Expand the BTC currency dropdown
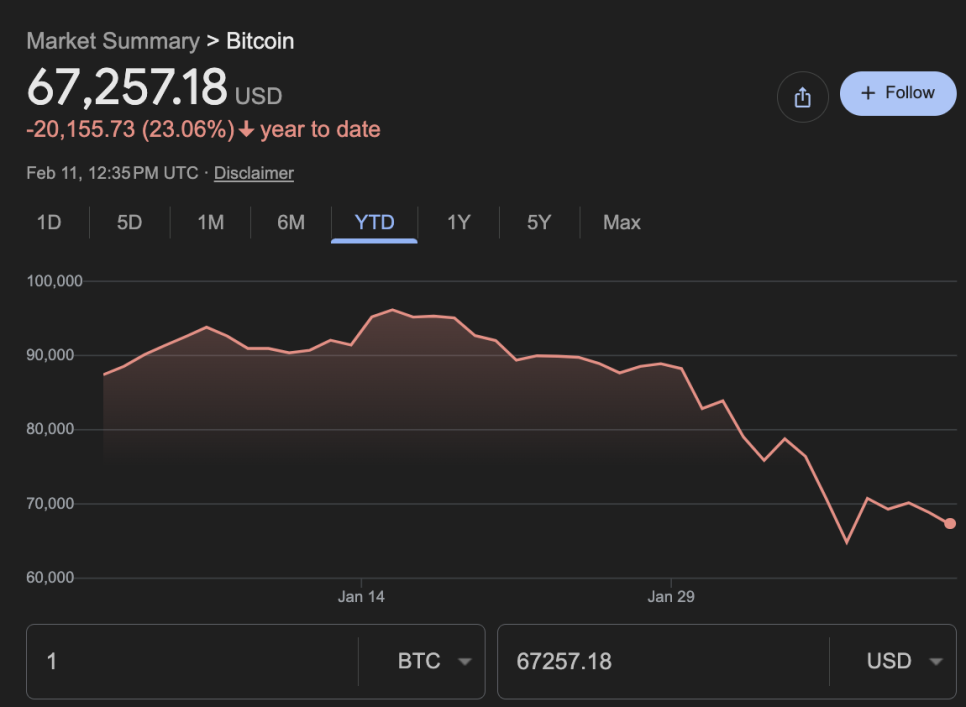 tap(434, 661)
